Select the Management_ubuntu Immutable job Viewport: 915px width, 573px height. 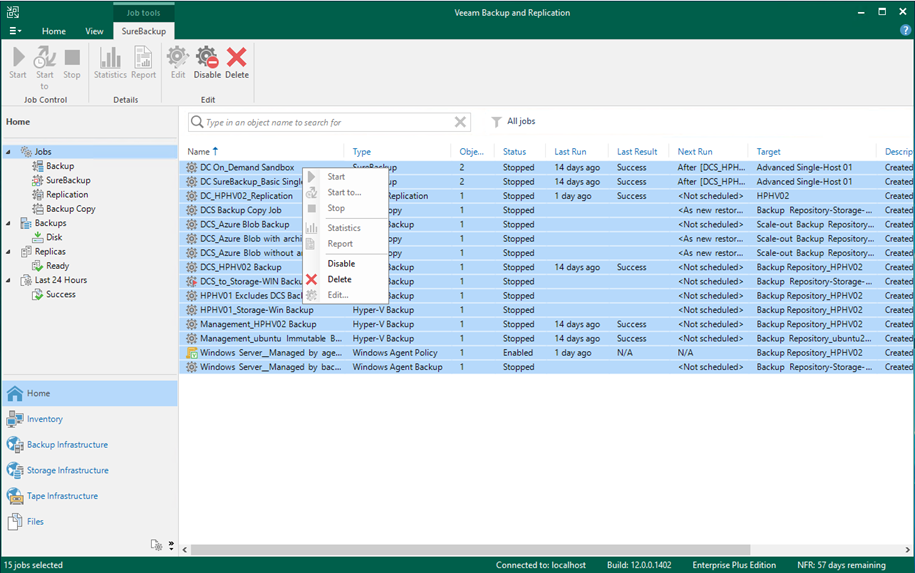[546, 338]
